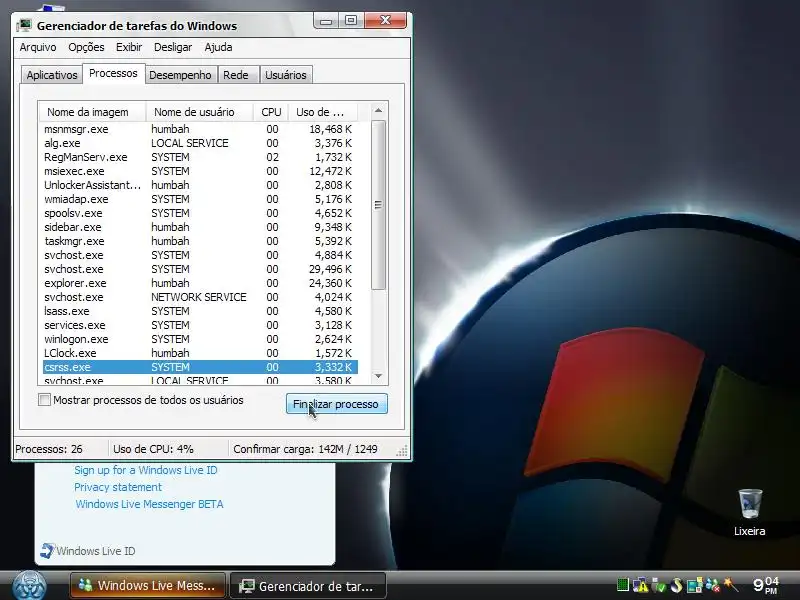Open the Ajuda menu
The height and width of the screenshot is (600, 800).
[x=218, y=47]
